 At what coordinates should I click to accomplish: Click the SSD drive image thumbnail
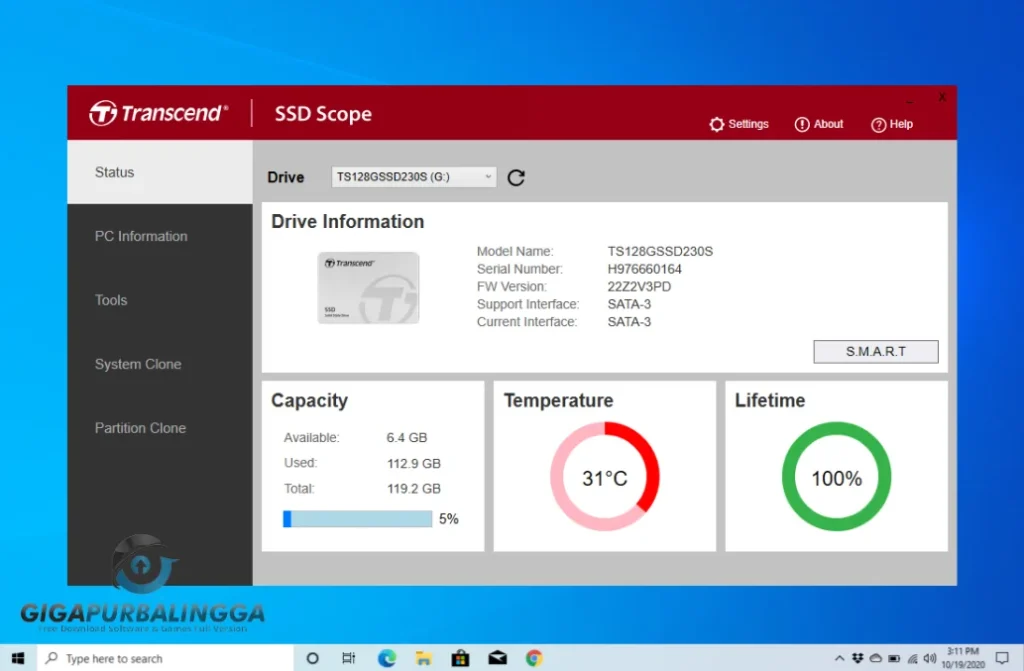tap(370, 289)
